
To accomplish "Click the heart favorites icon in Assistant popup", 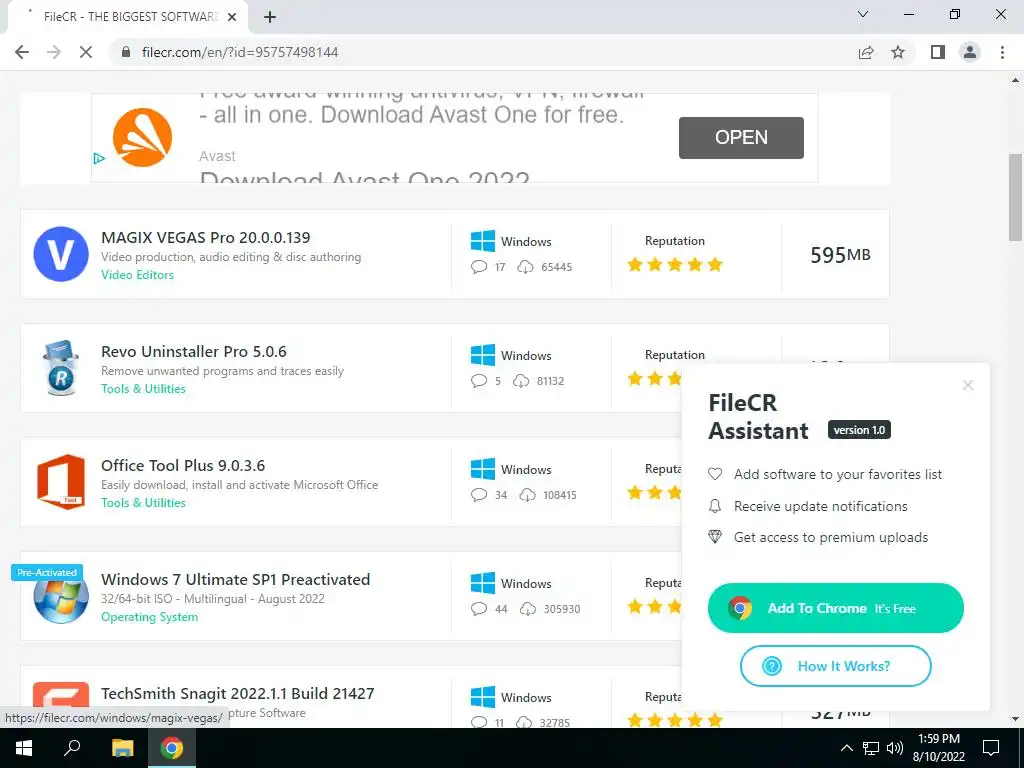I will [715, 474].
